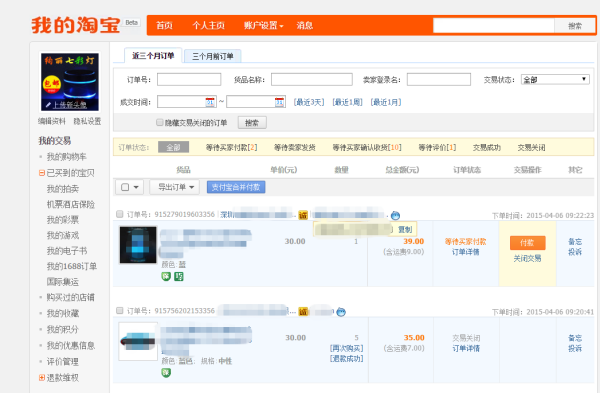Click the top bar 搜索 button
This screenshot has width=600, height=393.
575,26
